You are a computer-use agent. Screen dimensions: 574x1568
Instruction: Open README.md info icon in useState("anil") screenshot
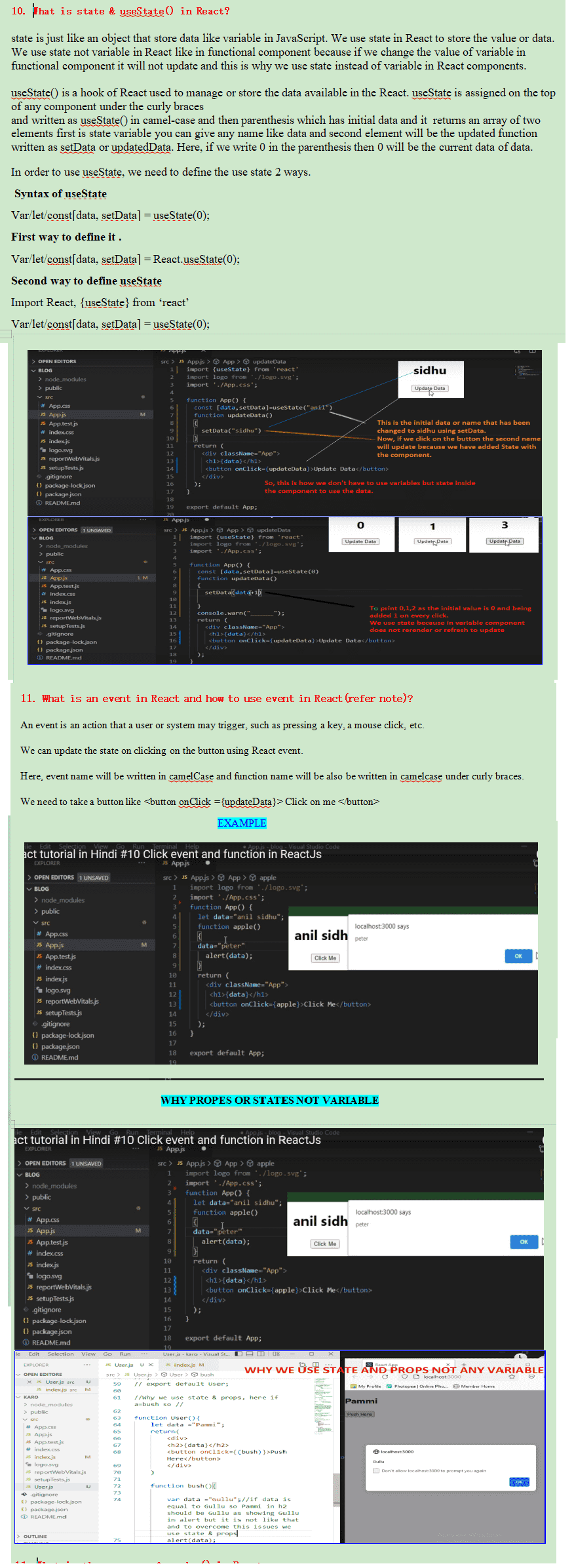pyautogui.click(x=39, y=503)
